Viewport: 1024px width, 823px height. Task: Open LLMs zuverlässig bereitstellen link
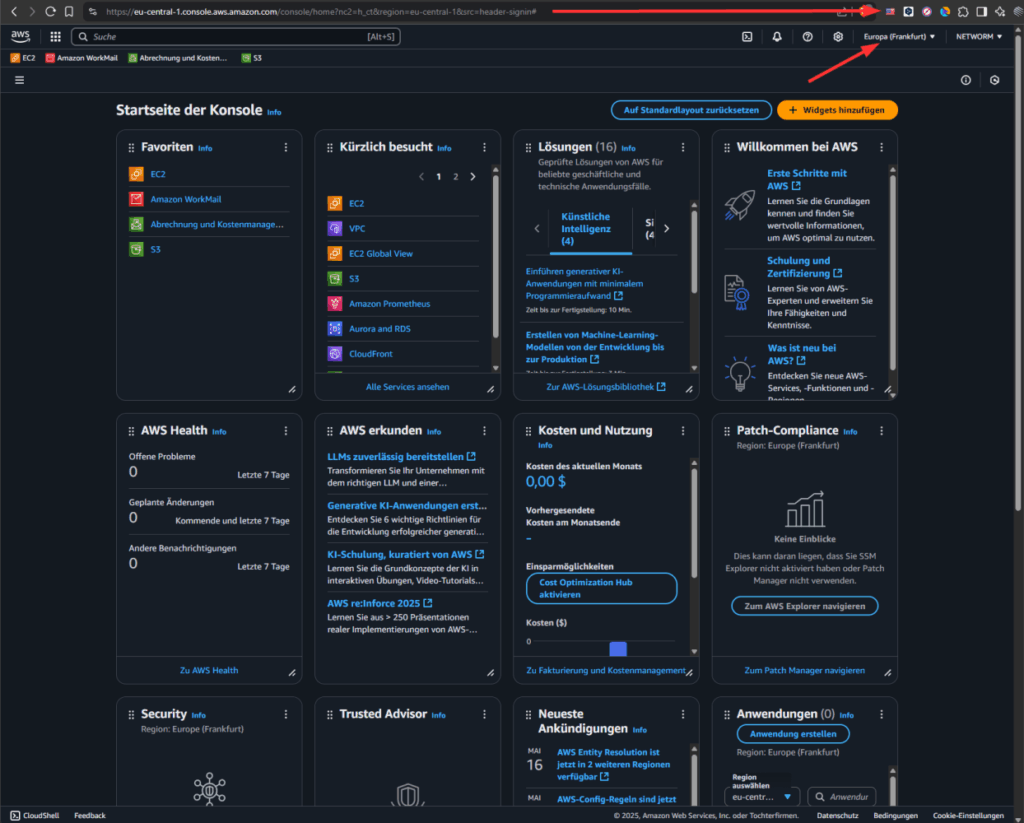402,457
